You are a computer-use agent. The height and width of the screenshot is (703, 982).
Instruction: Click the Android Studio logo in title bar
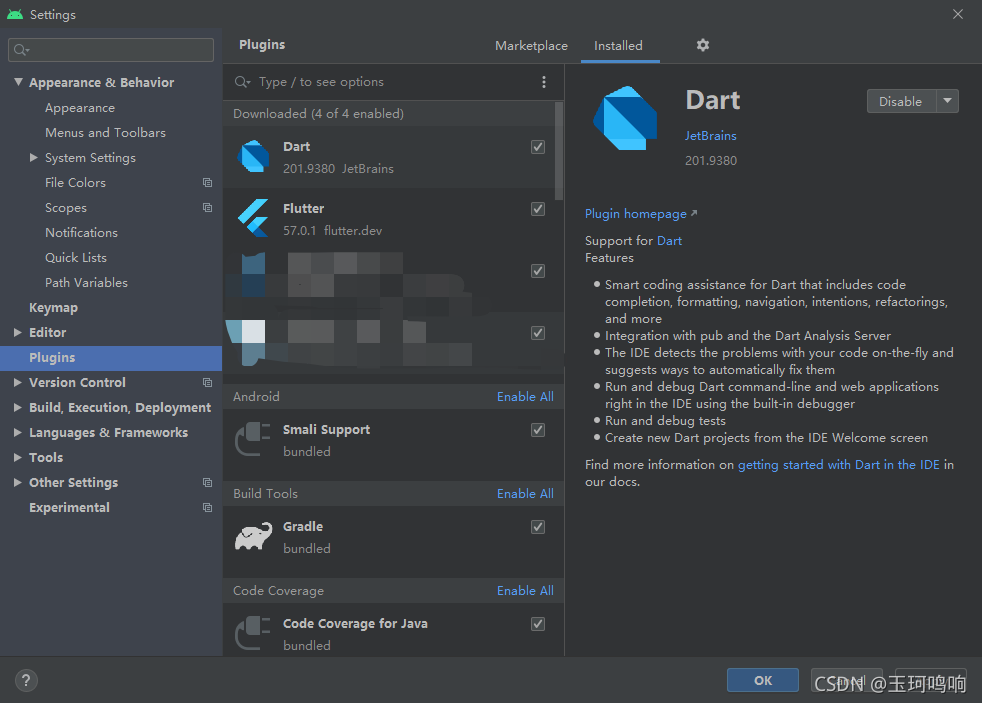(x=15, y=14)
